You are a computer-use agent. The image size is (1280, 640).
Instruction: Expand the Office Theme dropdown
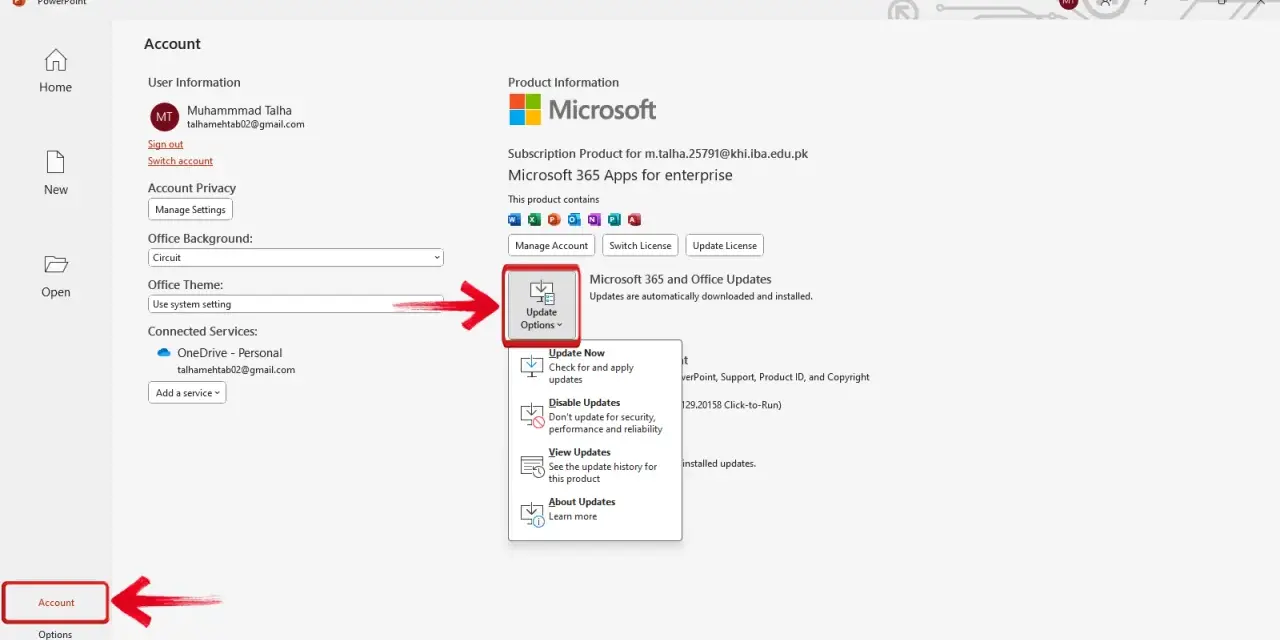pos(295,304)
